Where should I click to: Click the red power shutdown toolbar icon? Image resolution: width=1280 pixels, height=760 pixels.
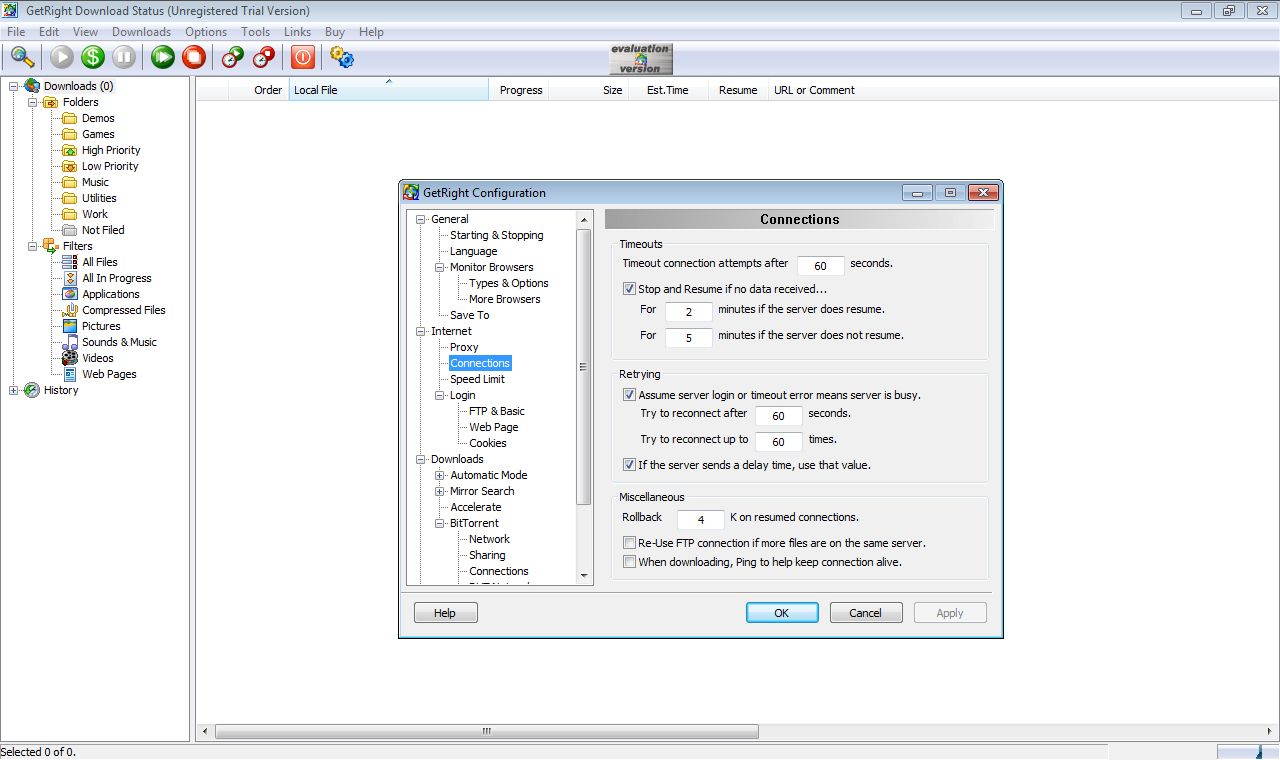pos(303,57)
